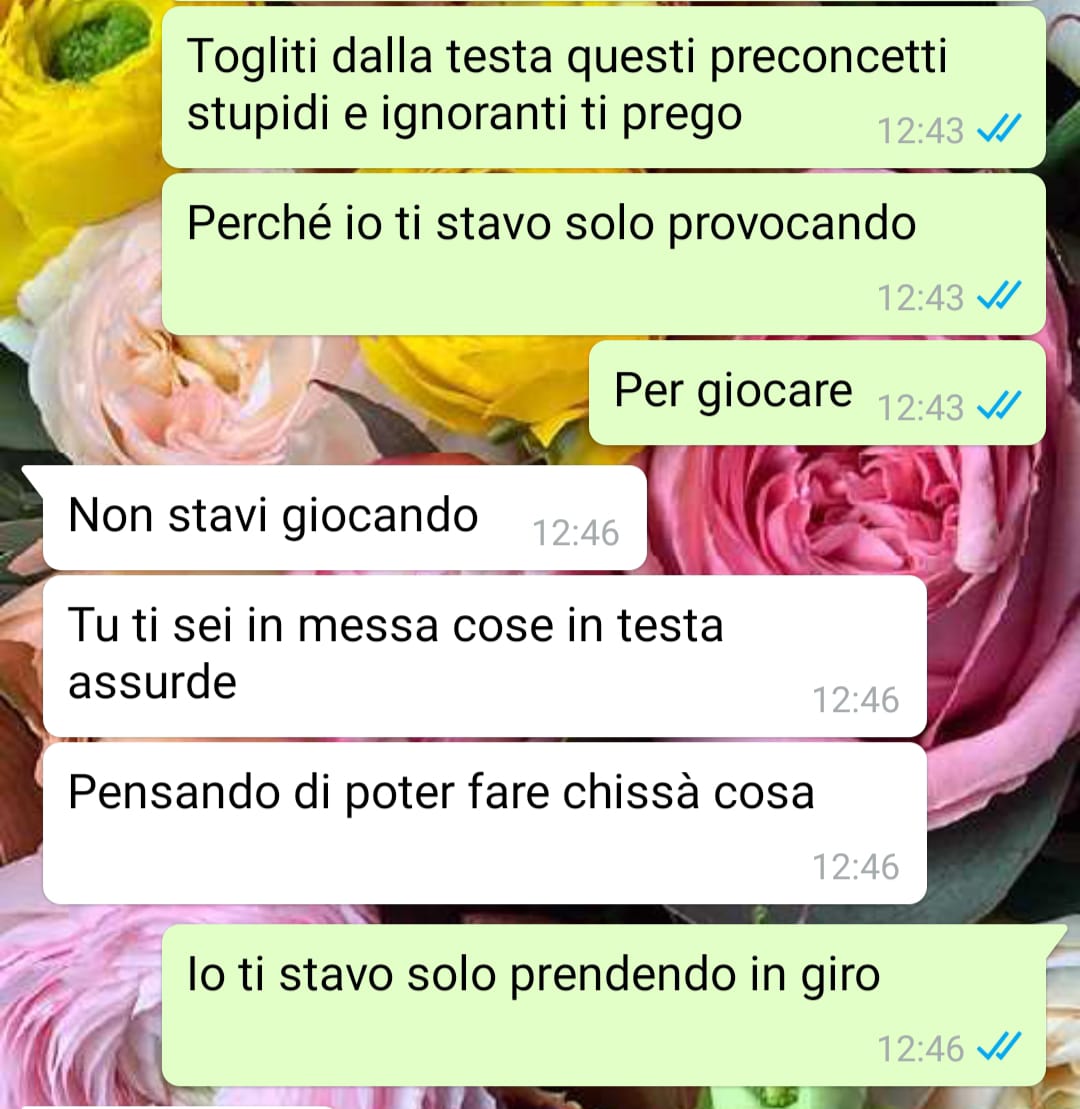This screenshot has height=1109, width=1080.
Task: Tap 12:46 timestamp on 'chissà cosa' message
Action: pos(855,867)
